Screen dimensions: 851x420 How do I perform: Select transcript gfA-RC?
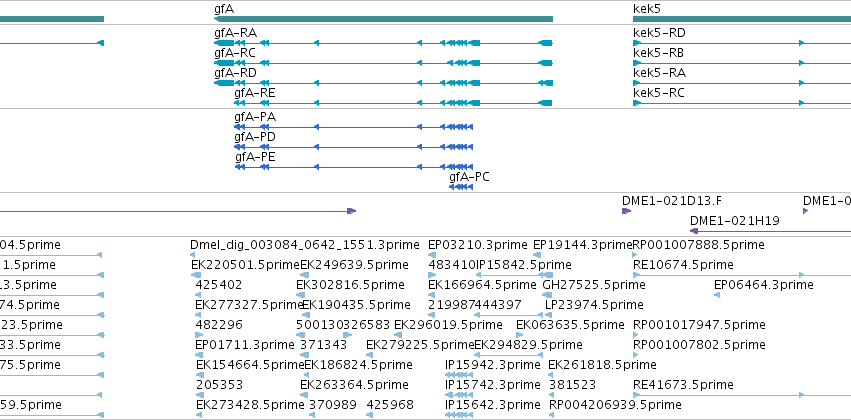click(x=235, y=53)
